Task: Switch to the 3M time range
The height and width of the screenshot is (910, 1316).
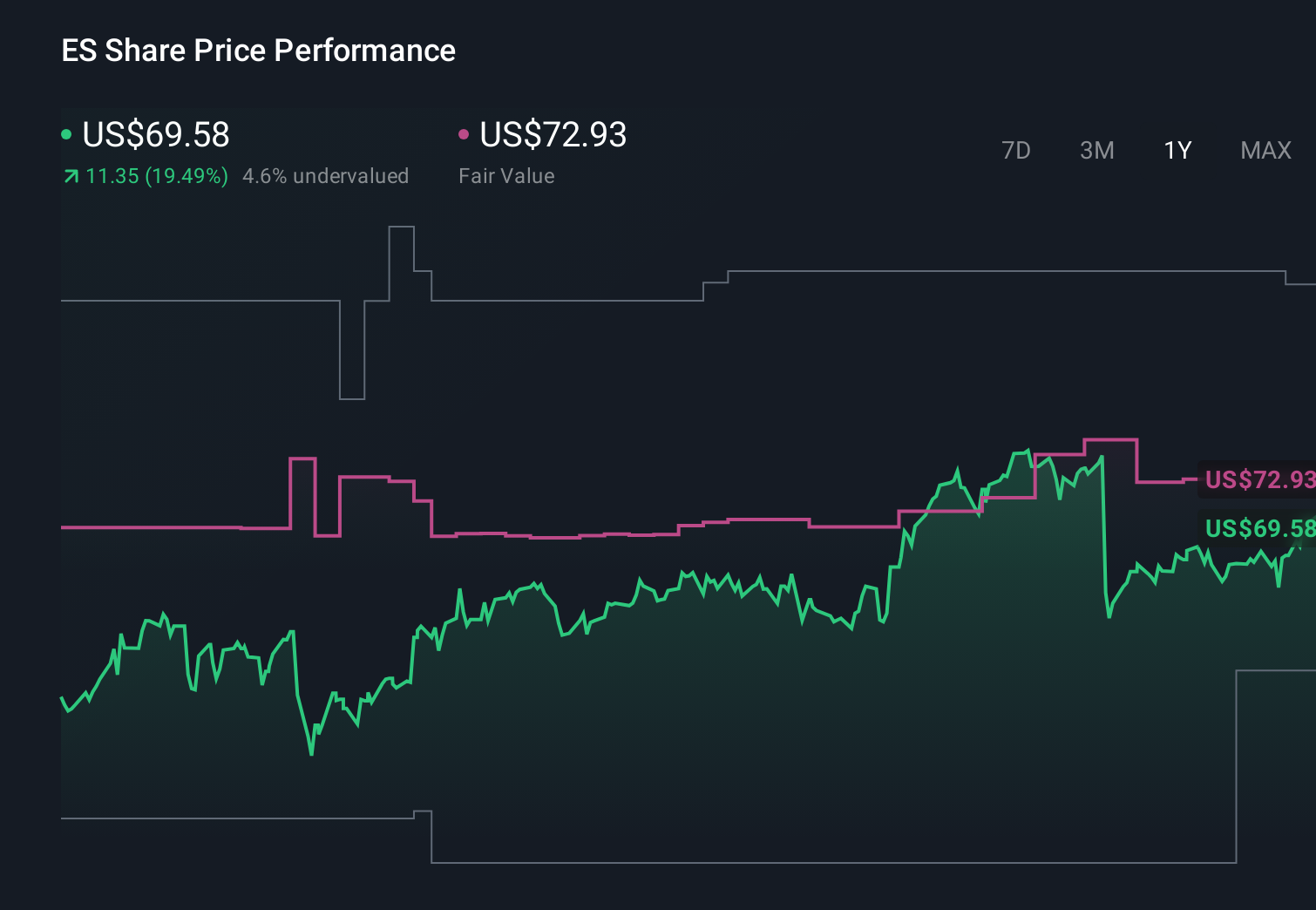Action: (x=1096, y=150)
